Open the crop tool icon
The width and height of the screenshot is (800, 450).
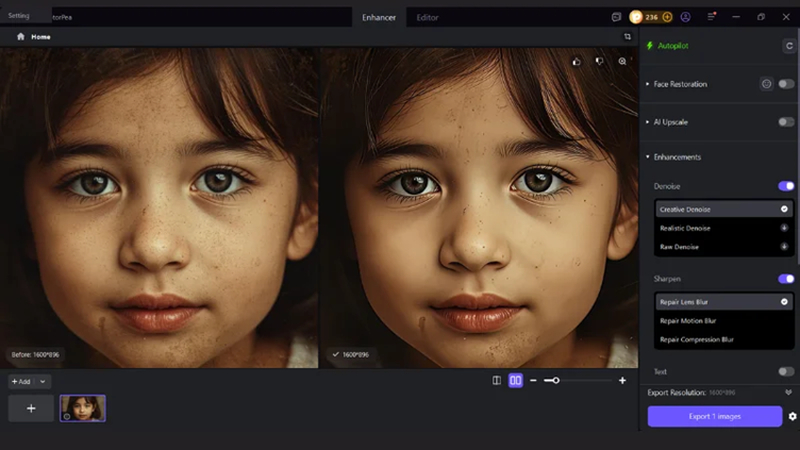point(628,37)
